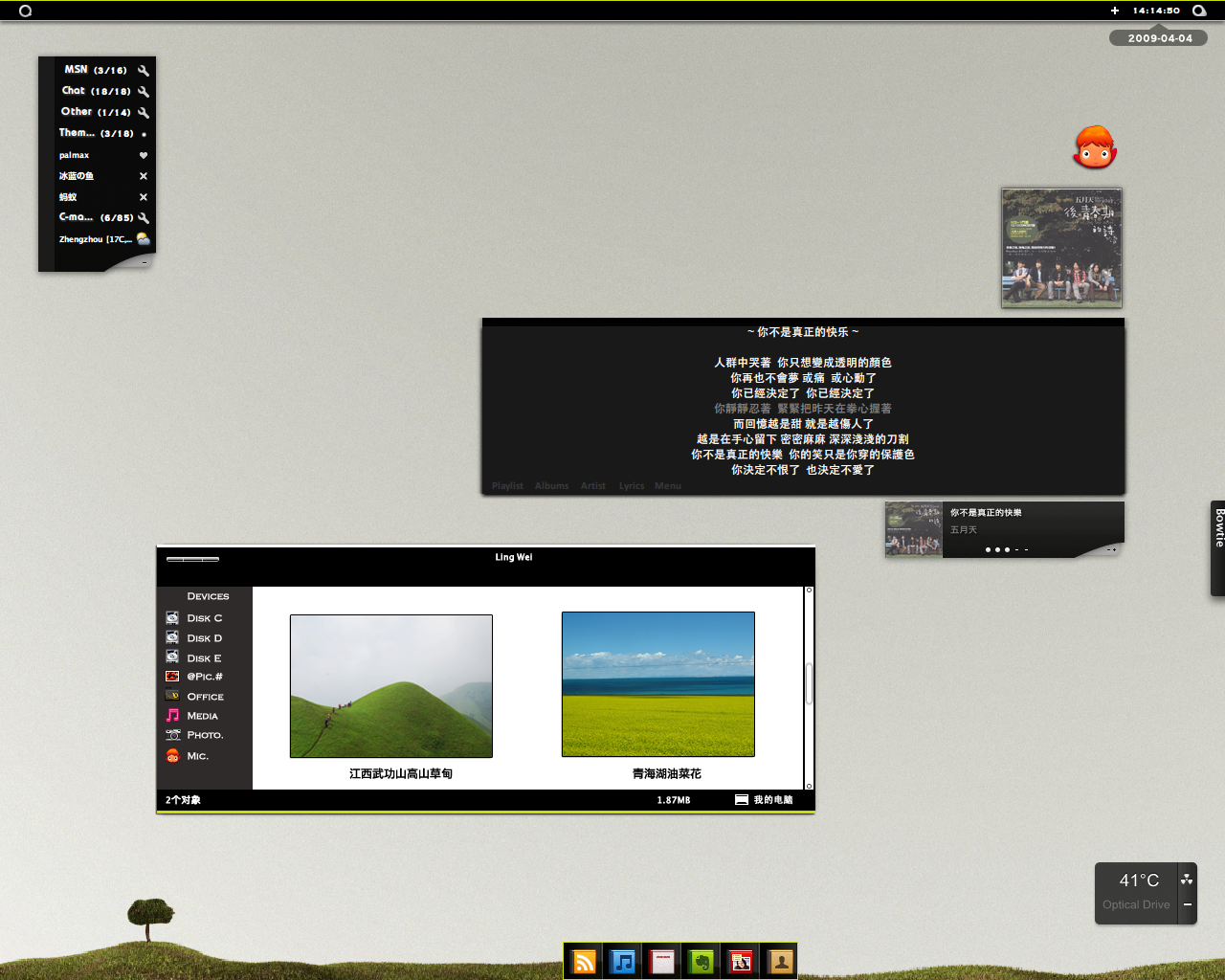Click artist name 五月天 in now-playing widget
Screen dimensions: 1225x980
pos(964,529)
